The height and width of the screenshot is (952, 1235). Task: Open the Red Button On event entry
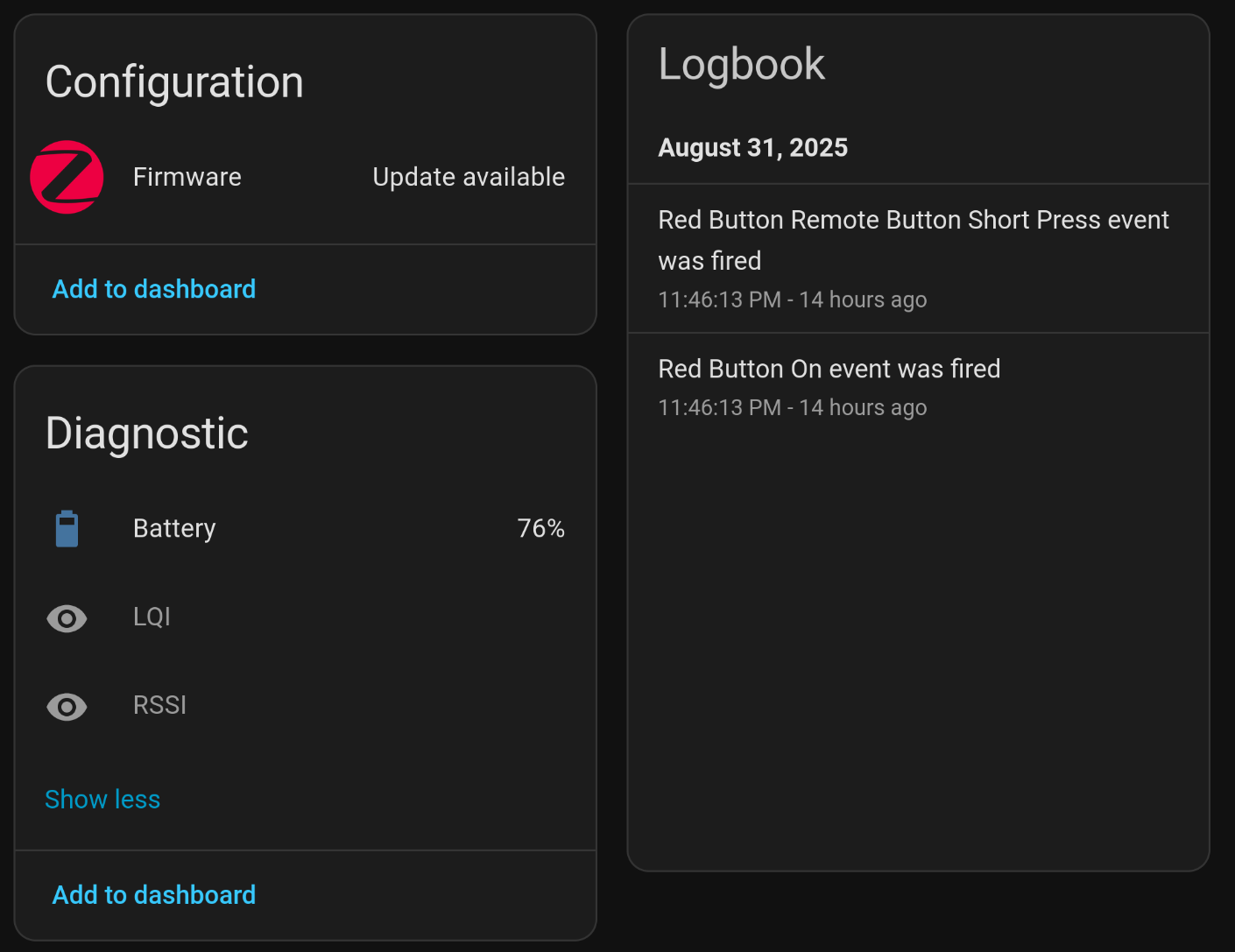click(829, 369)
